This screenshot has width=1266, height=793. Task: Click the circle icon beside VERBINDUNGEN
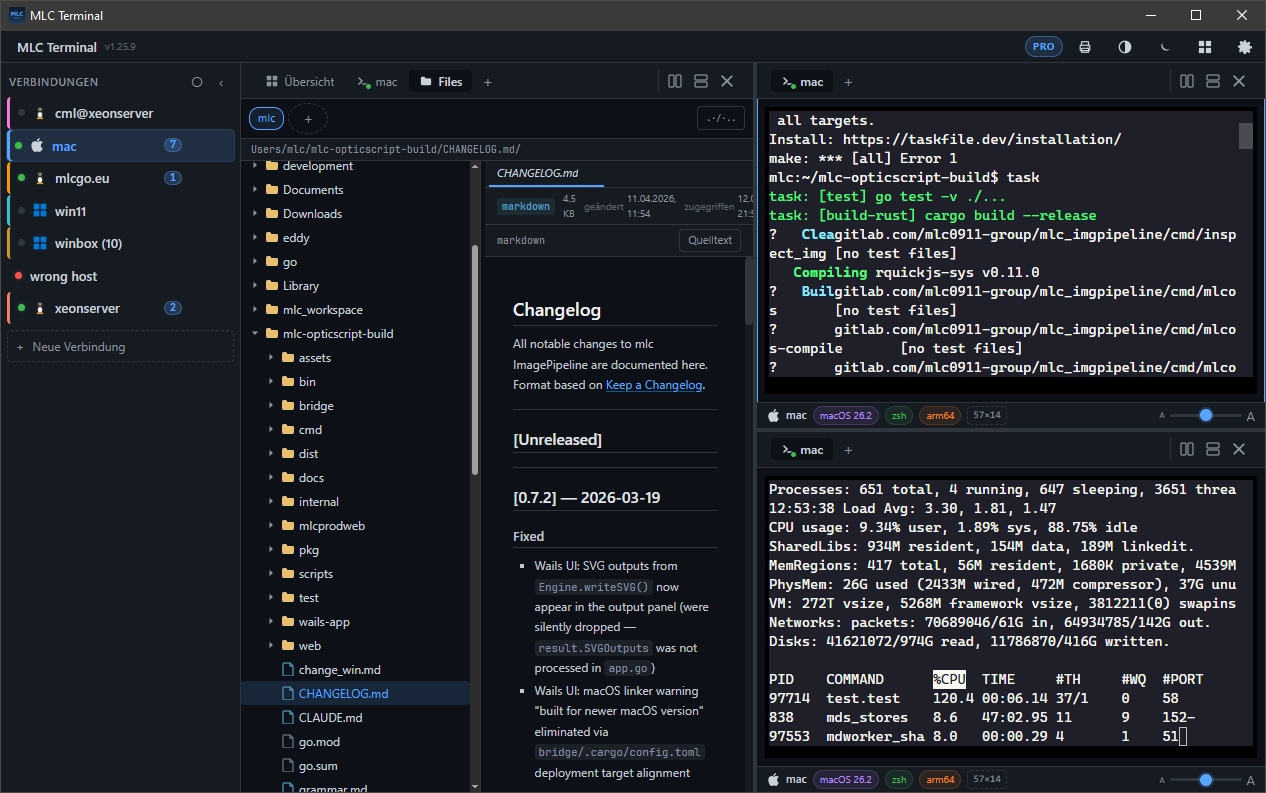point(197,82)
